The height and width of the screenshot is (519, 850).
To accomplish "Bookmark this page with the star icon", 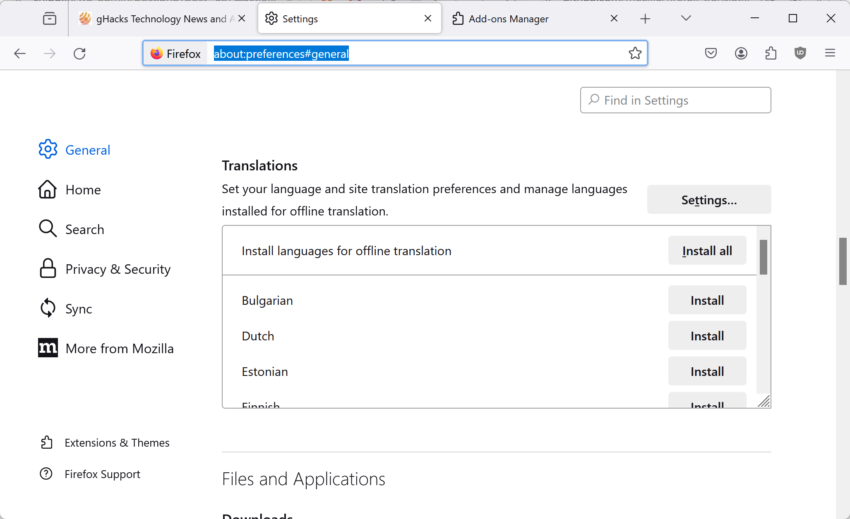I will tap(635, 53).
